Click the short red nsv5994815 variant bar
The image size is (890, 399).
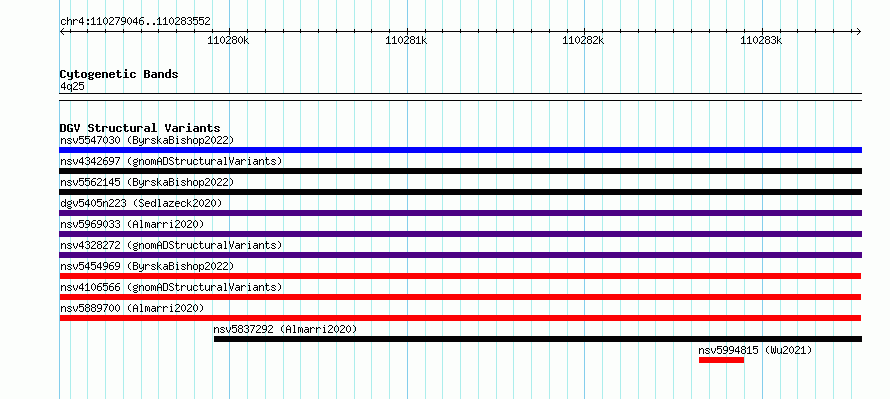point(721,360)
